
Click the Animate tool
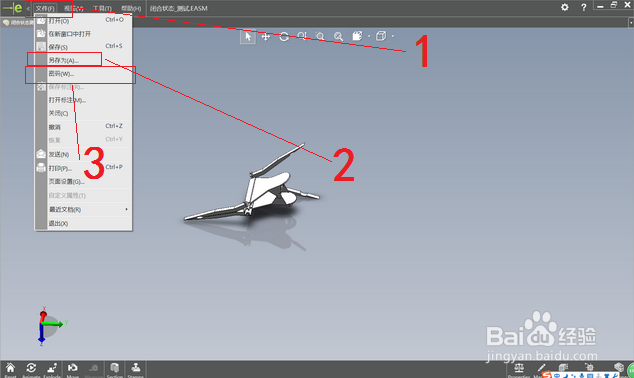click(x=31, y=370)
